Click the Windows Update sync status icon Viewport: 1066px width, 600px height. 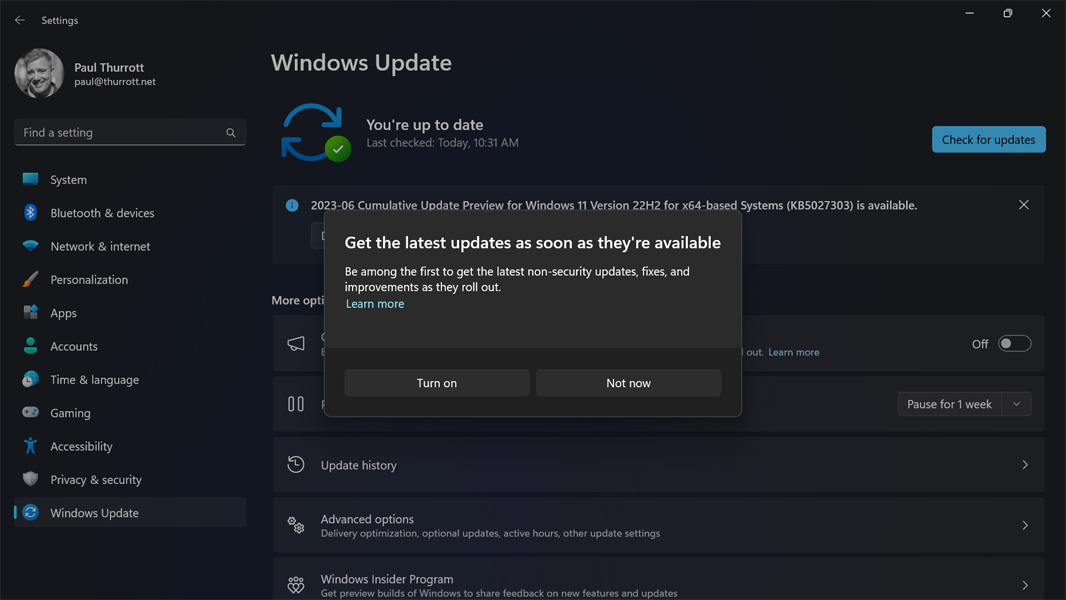pos(315,133)
